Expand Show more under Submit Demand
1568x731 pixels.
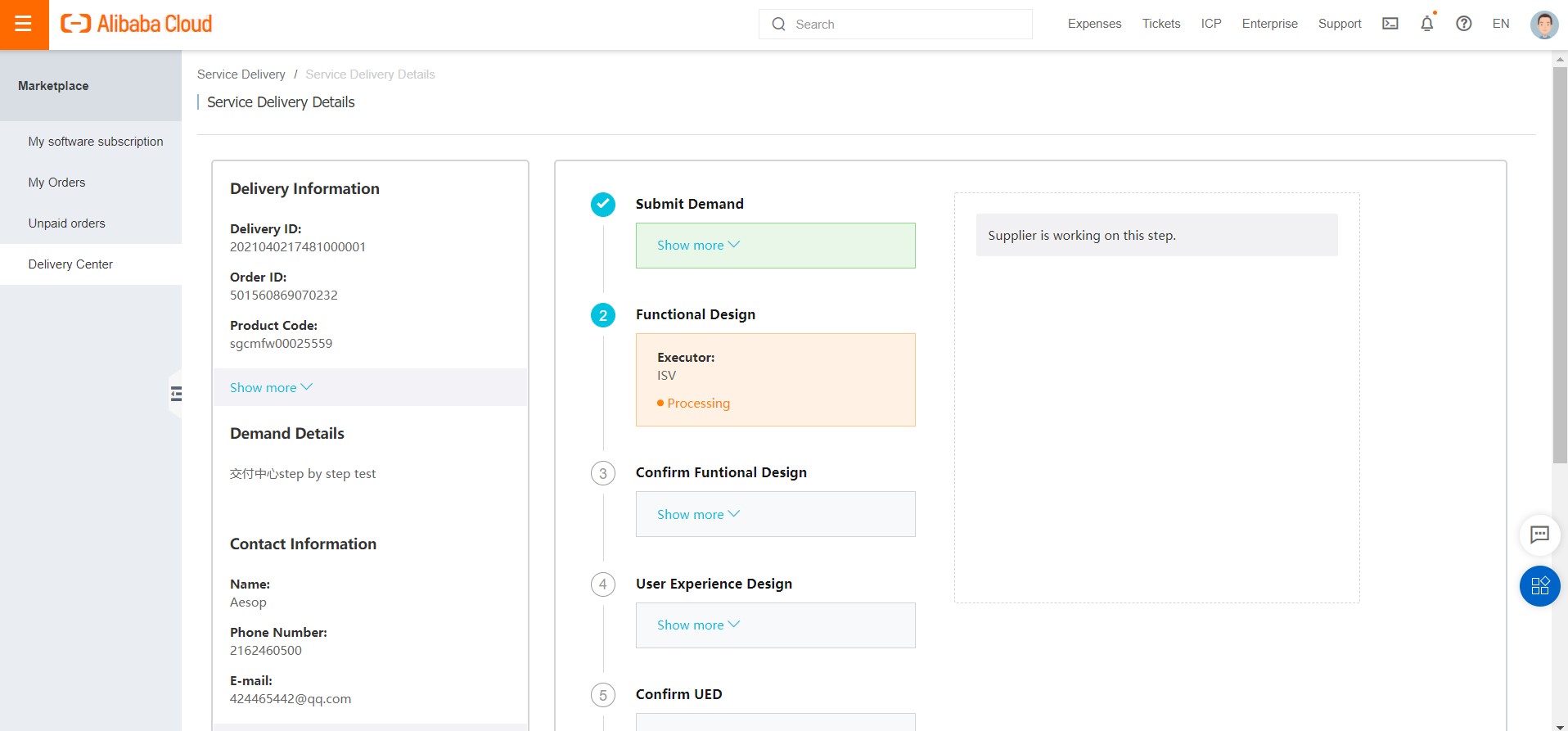[698, 245]
